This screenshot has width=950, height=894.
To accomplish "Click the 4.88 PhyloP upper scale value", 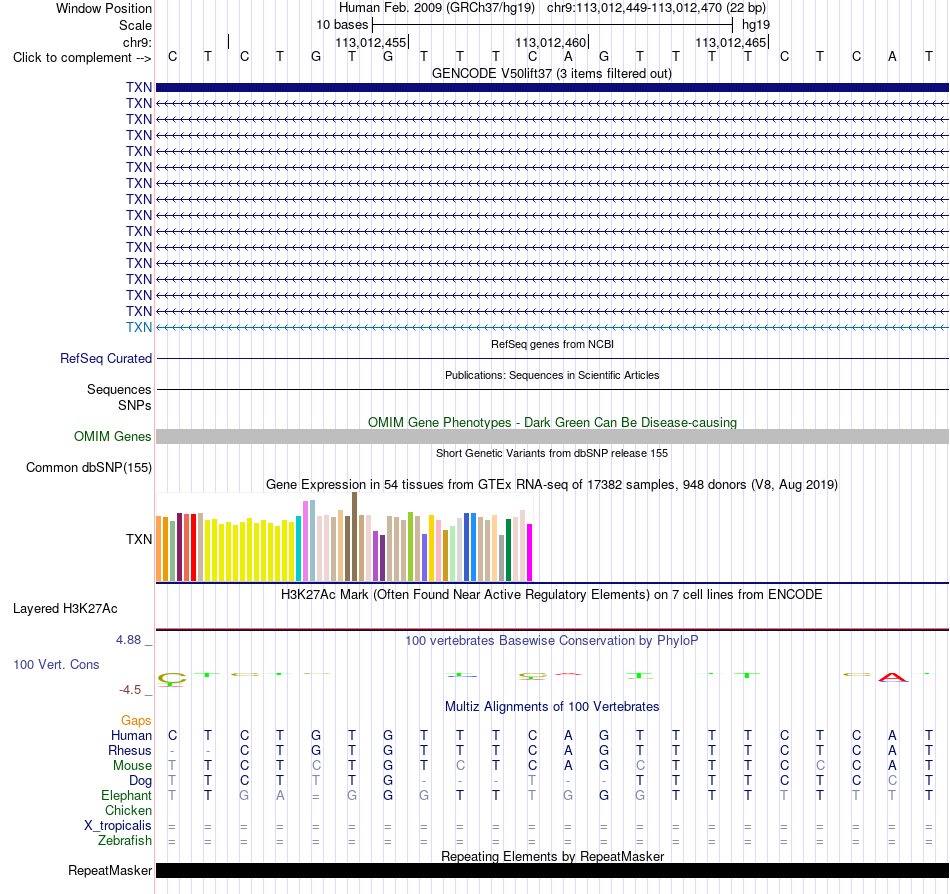I will coord(128,640).
